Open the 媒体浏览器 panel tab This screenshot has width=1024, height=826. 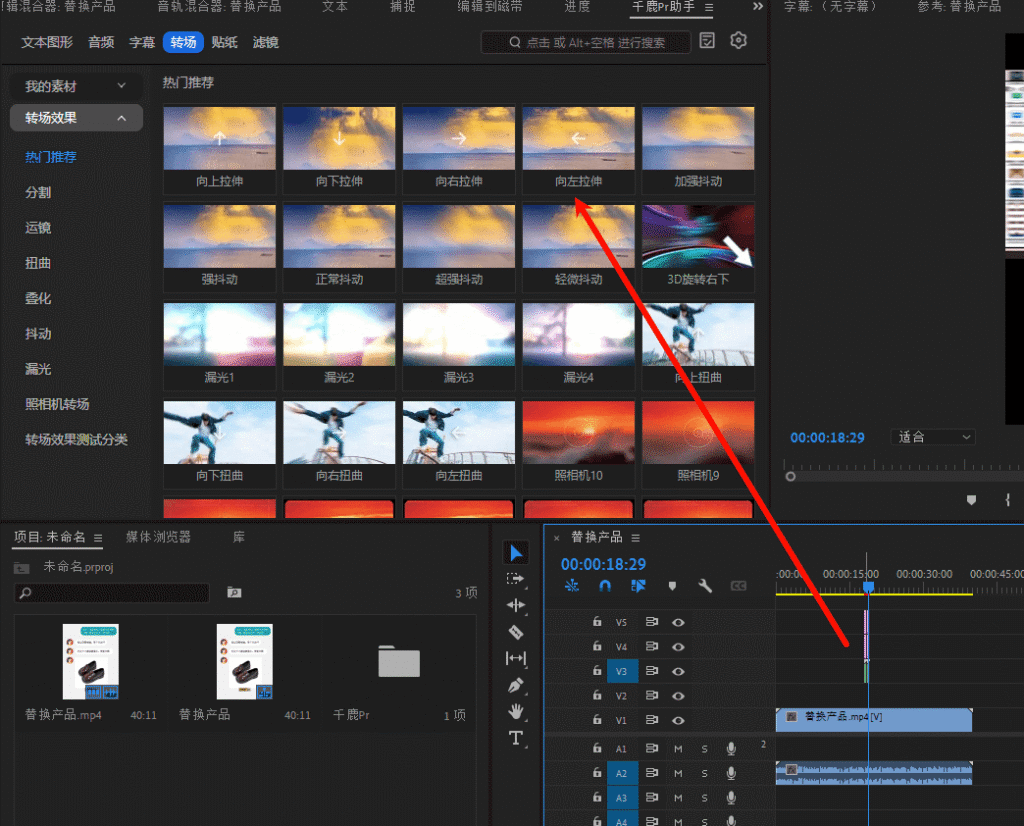[x=158, y=537]
